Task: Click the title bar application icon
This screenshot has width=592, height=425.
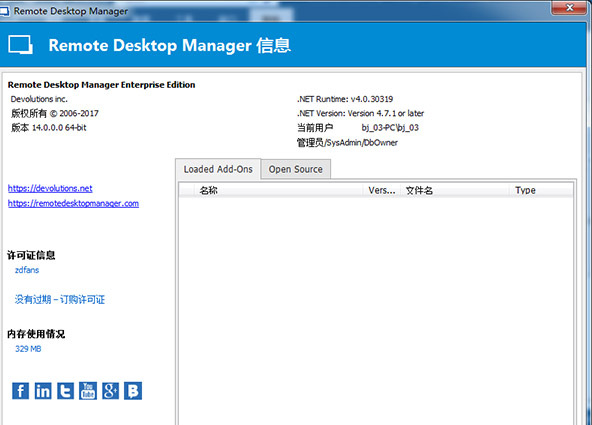Action: point(5,11)
